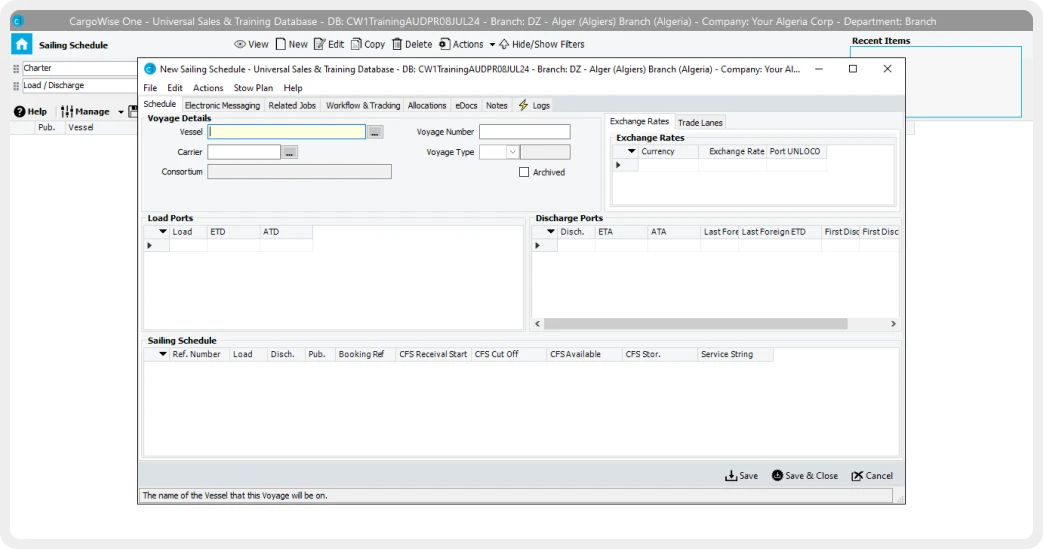Click the Delete trash icon in toolbar
This screenshot has width=1043, height=549.
pyautogui.click(x=397, y=45)
